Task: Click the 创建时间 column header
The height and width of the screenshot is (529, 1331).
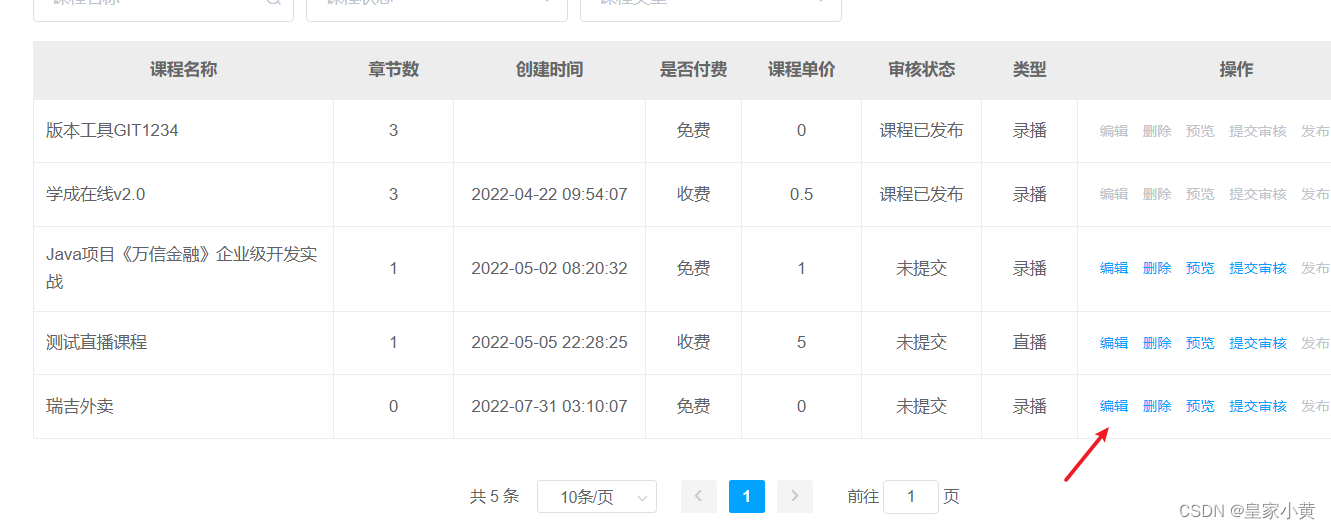Action: [x=549, y=69]
